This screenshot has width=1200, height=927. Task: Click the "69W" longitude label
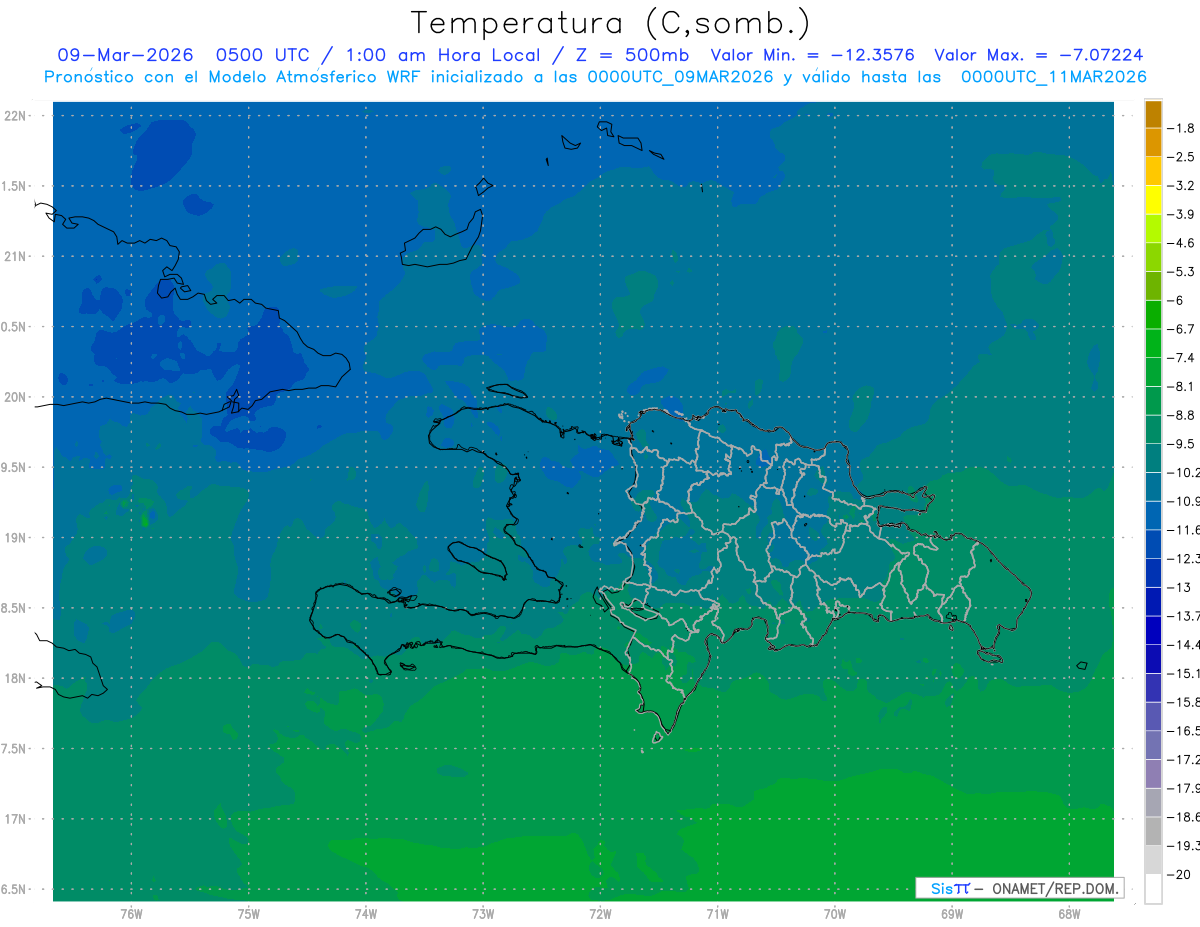pos(952,914)
